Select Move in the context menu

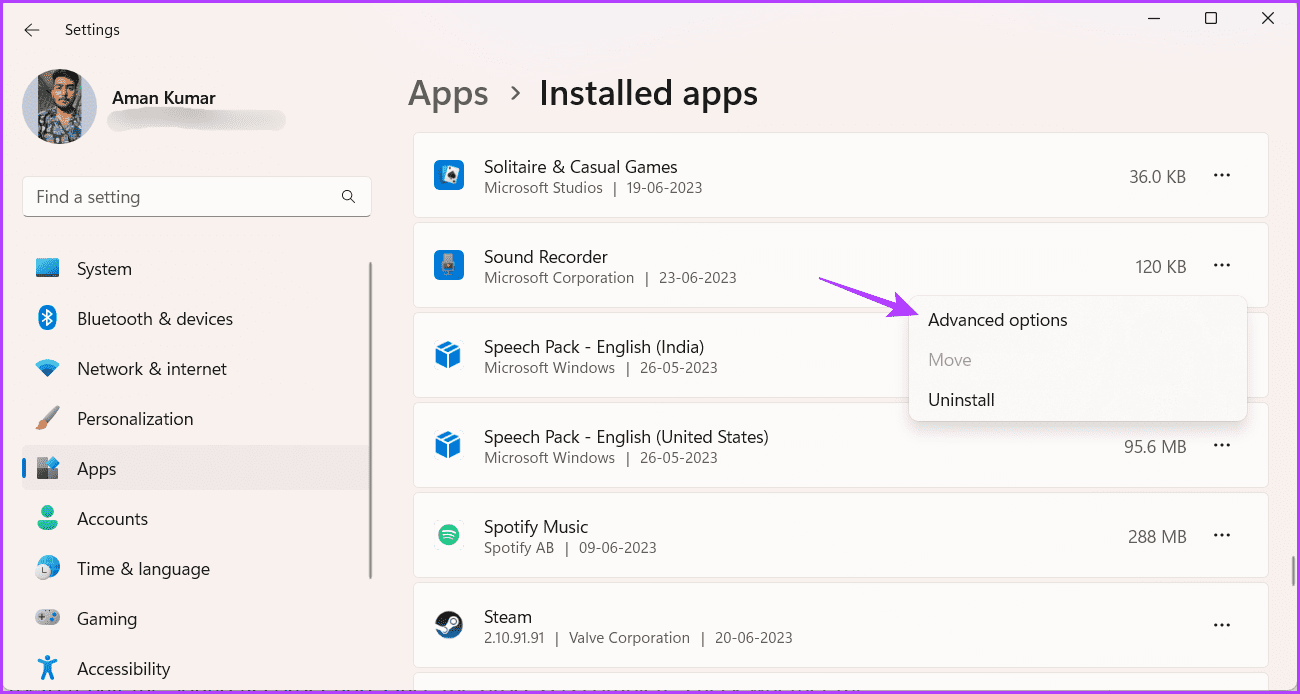[1078, 360]
